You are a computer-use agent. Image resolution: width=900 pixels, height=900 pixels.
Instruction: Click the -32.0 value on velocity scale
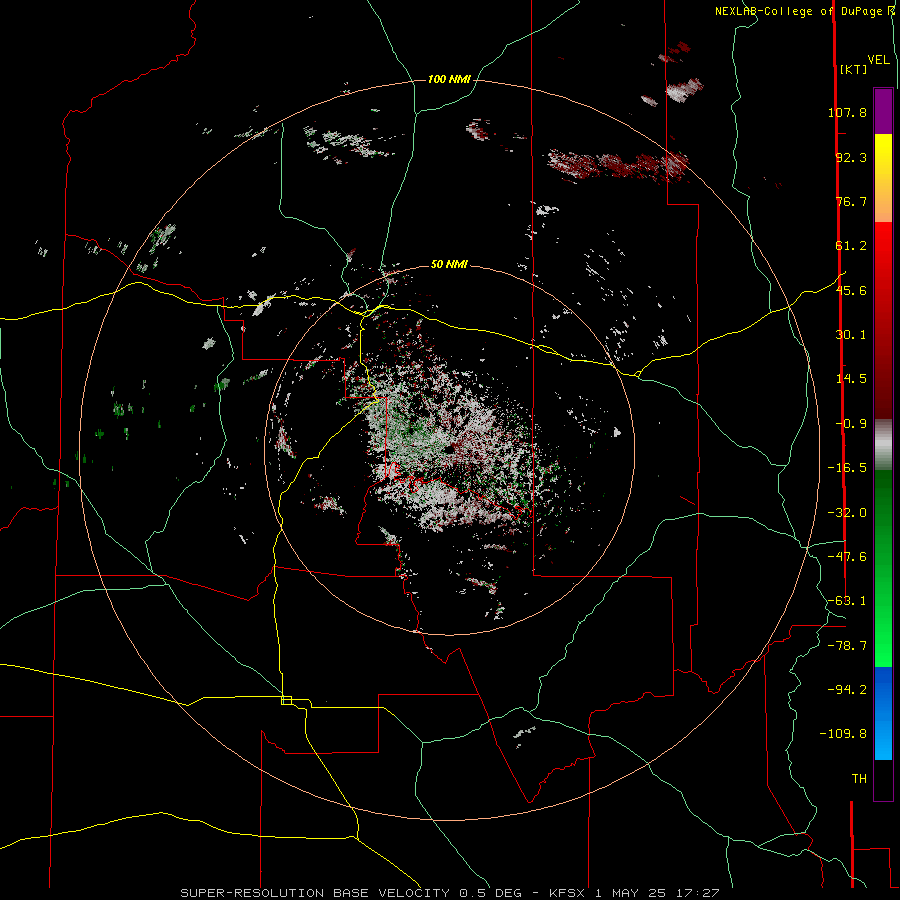click(x=847, y=513)
